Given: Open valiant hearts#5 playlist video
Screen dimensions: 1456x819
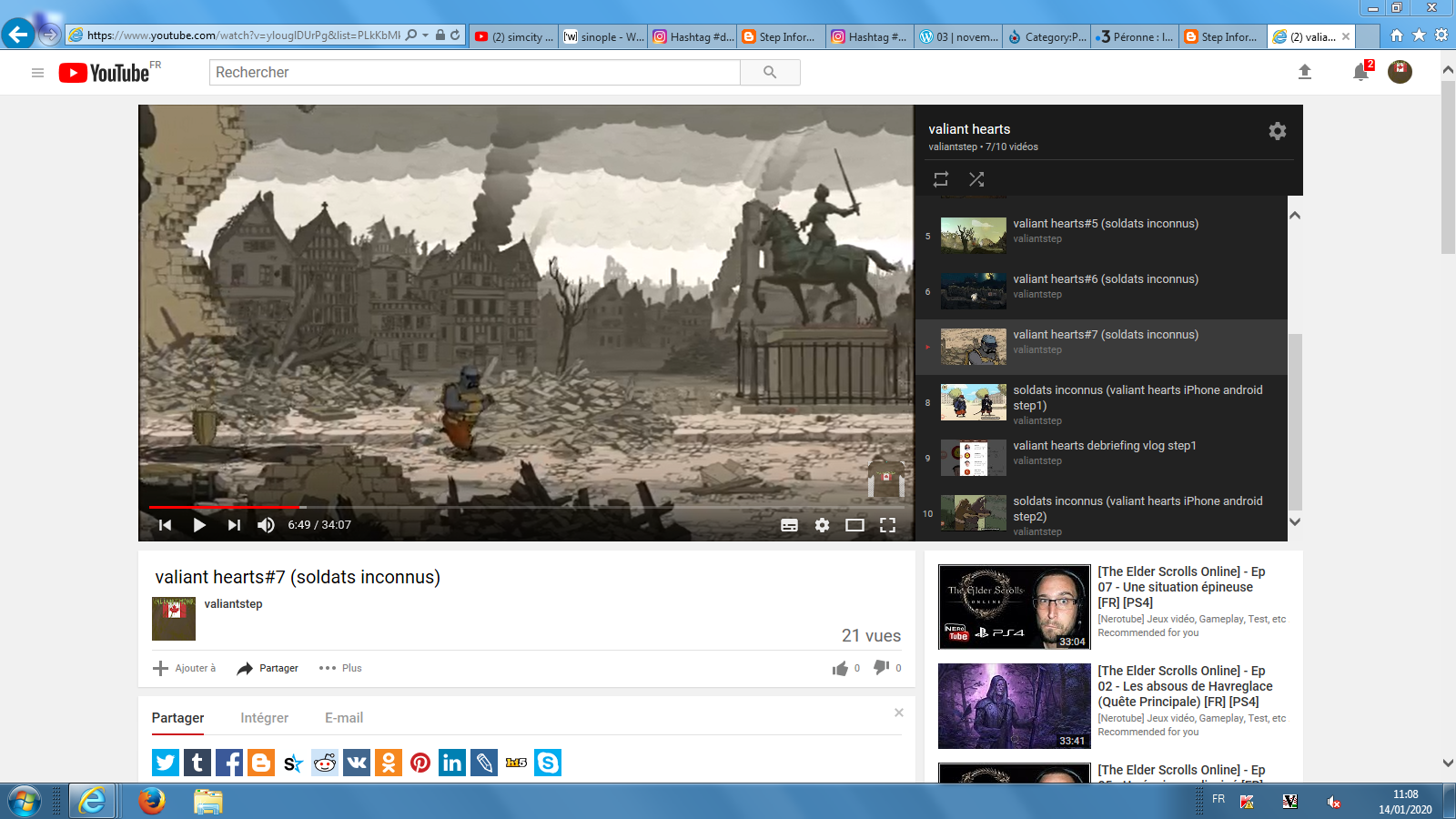Looking at the screenshot, I should [x=1101, y=236].
